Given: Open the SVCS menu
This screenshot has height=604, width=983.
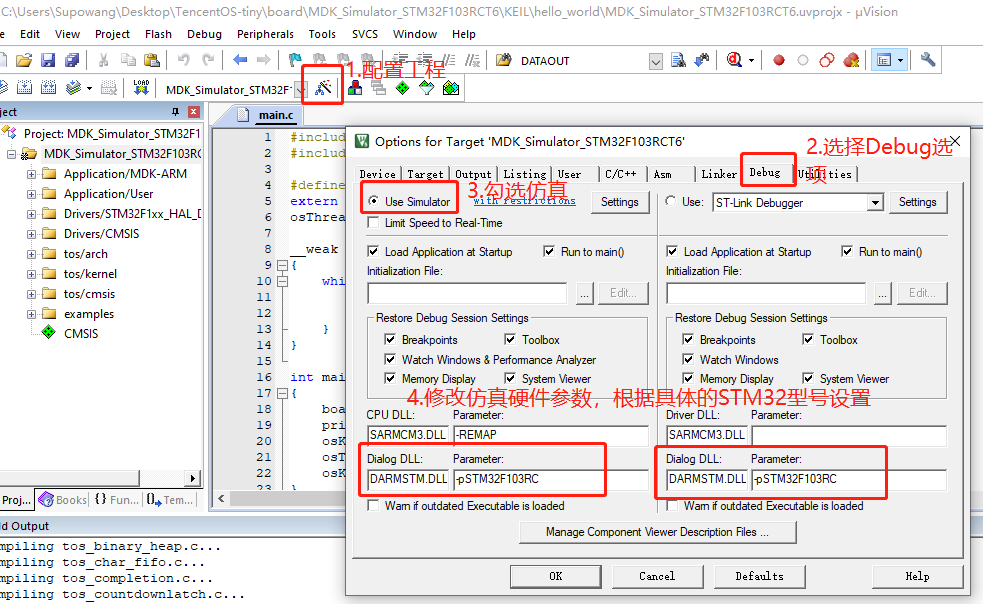Looking at the screenshot, I should [365, 34].
